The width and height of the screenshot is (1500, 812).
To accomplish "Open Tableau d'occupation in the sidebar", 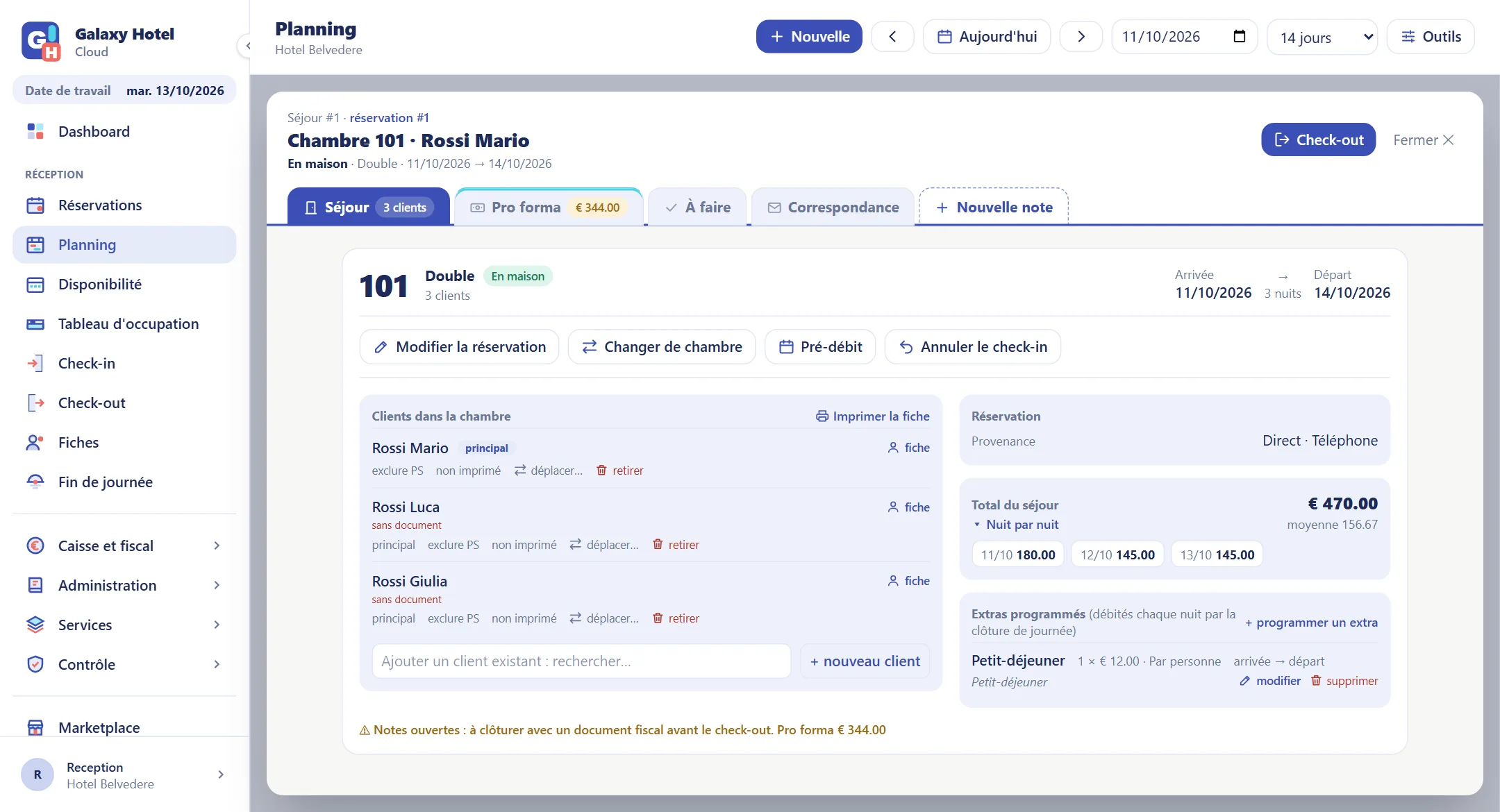I will click(124, 324).
